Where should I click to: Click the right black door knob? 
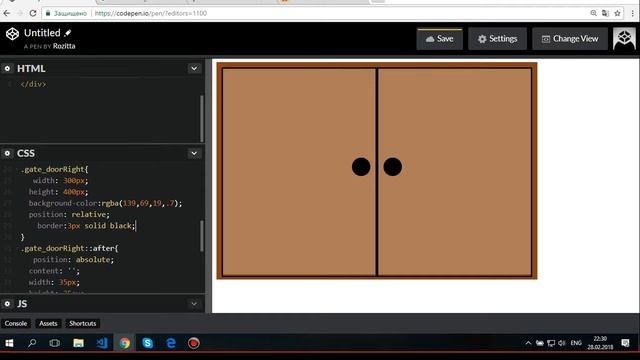(393, 167)
